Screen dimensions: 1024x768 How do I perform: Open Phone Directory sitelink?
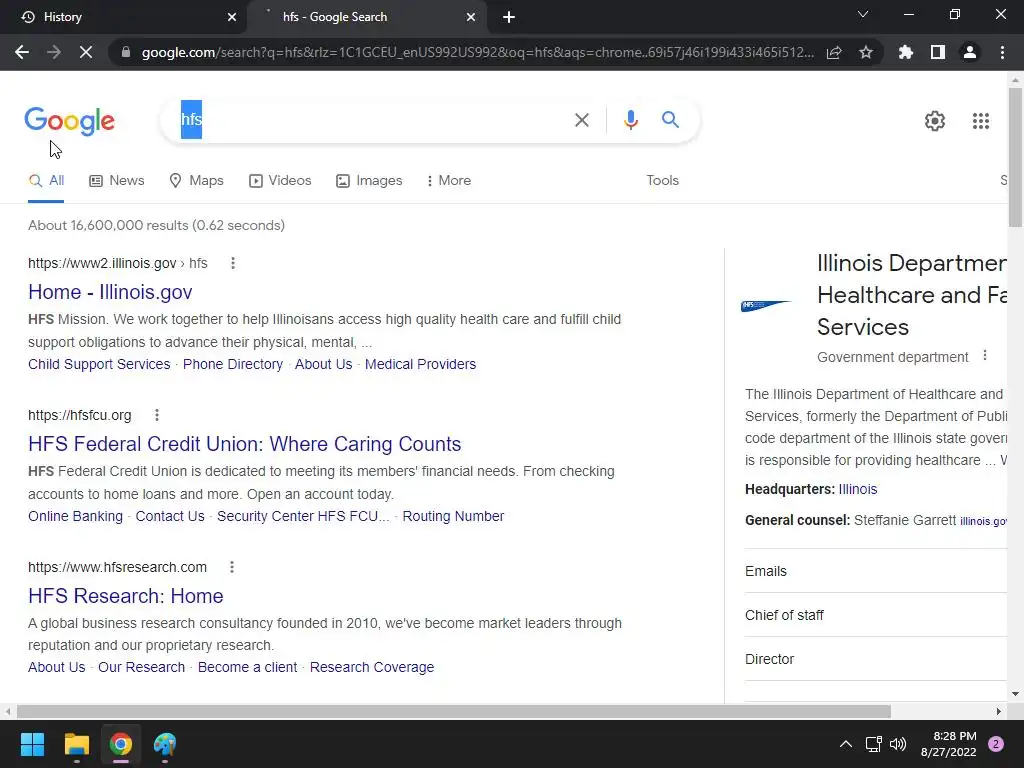click(232, 364)
